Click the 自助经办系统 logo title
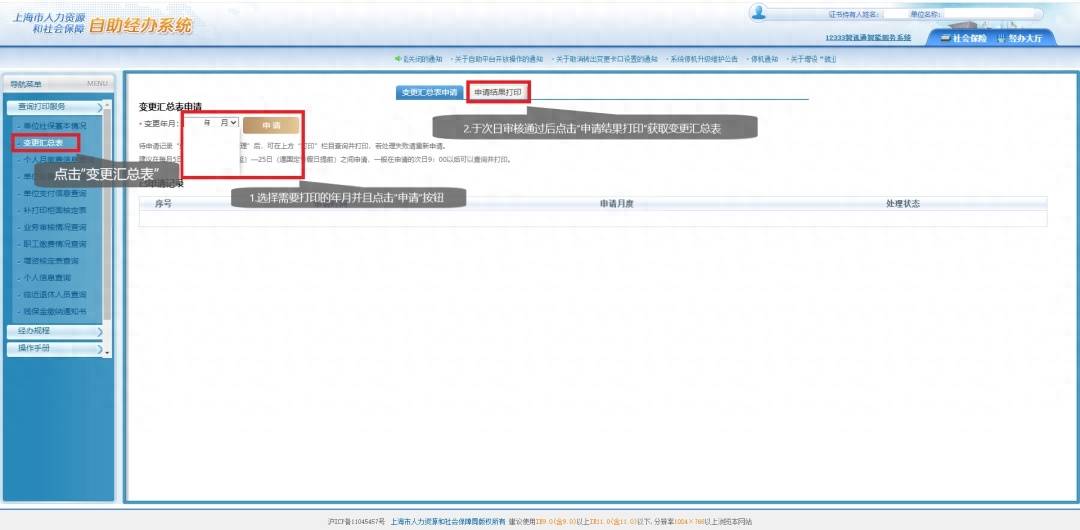Viewport: 1080px width, 530px height. (141, 26)
